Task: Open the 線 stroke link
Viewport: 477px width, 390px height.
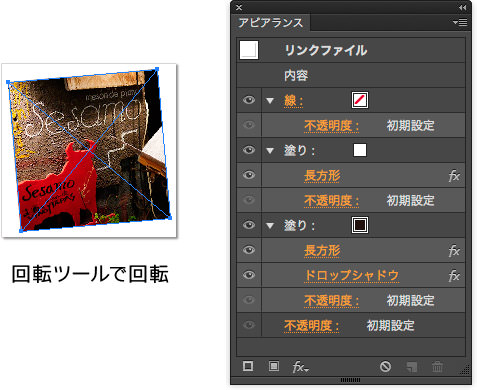Action: 293,100
